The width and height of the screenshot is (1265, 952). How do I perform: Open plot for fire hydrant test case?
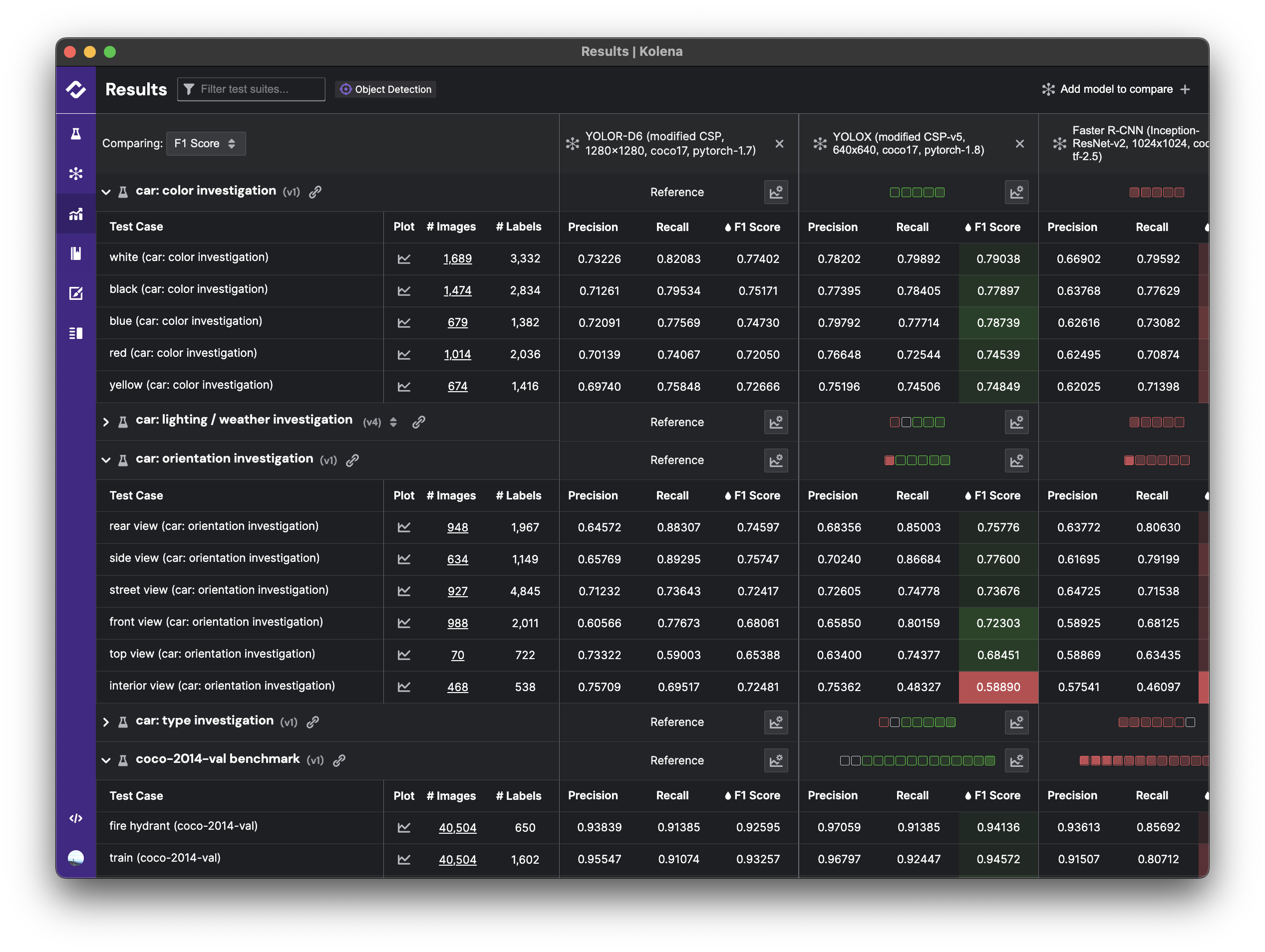[x=404, y=827]
